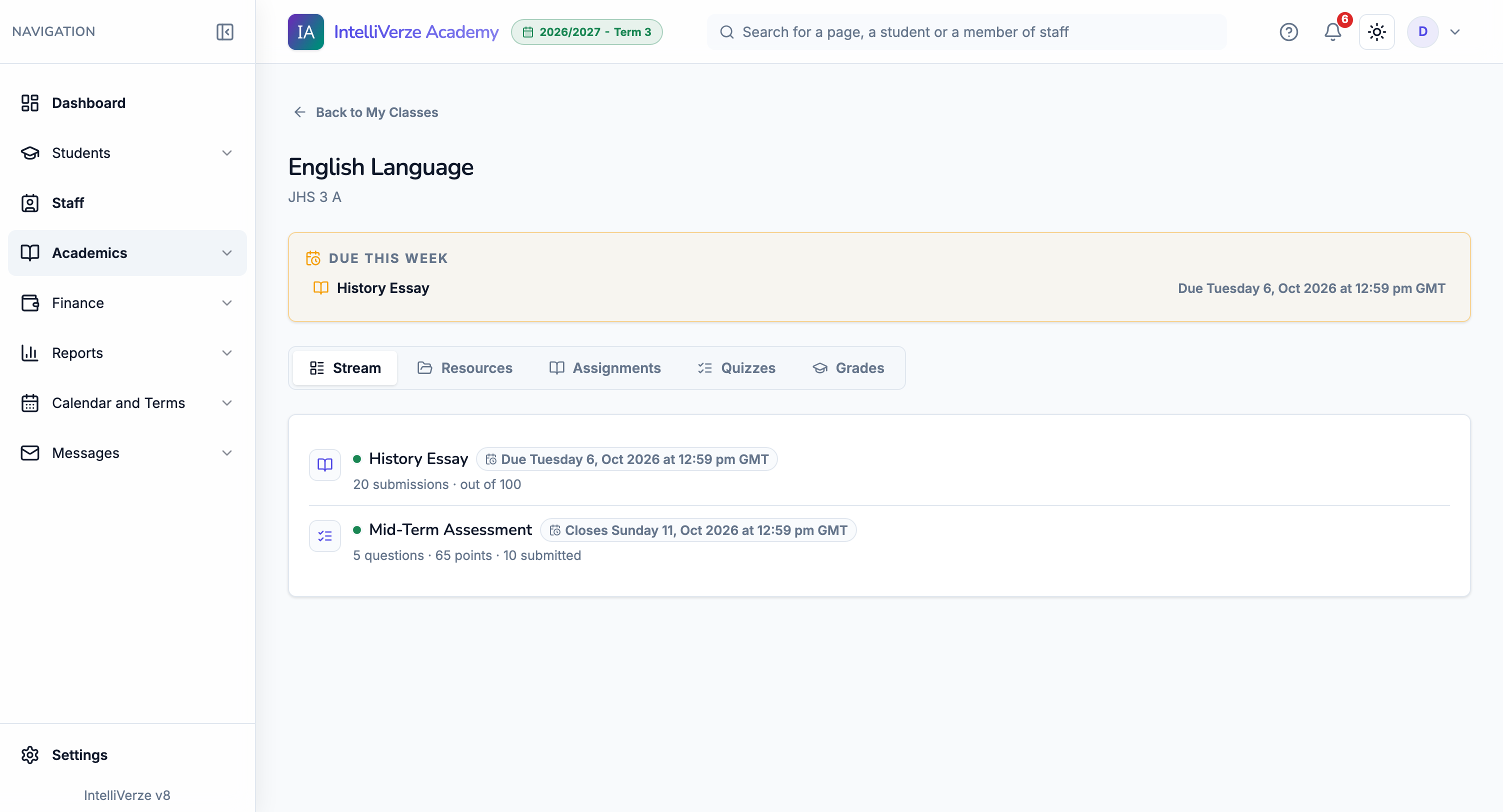1503x812 pixels.
Task: Expand the Reports menu chevron
Action: (227, 353)
